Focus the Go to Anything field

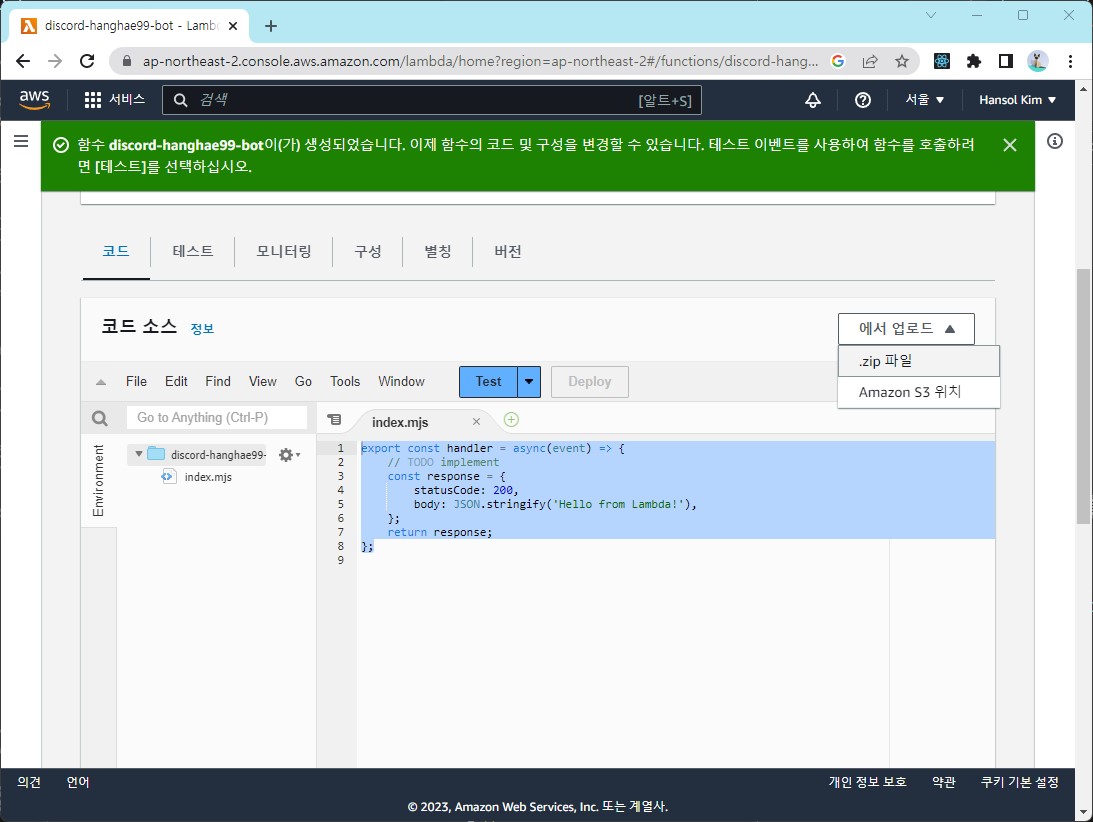click(217, 418)
